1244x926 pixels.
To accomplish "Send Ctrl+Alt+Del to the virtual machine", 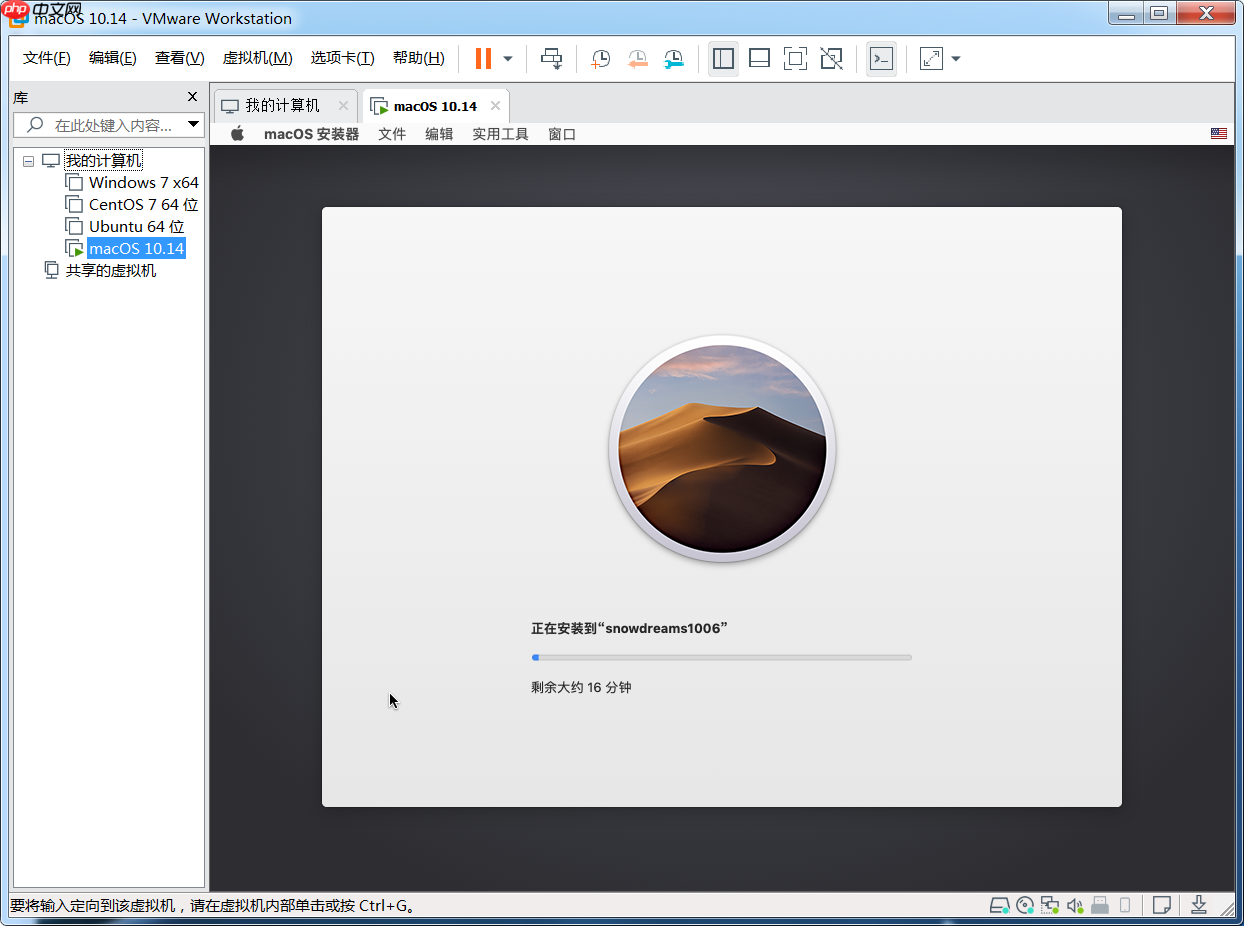I will (552, 59).
